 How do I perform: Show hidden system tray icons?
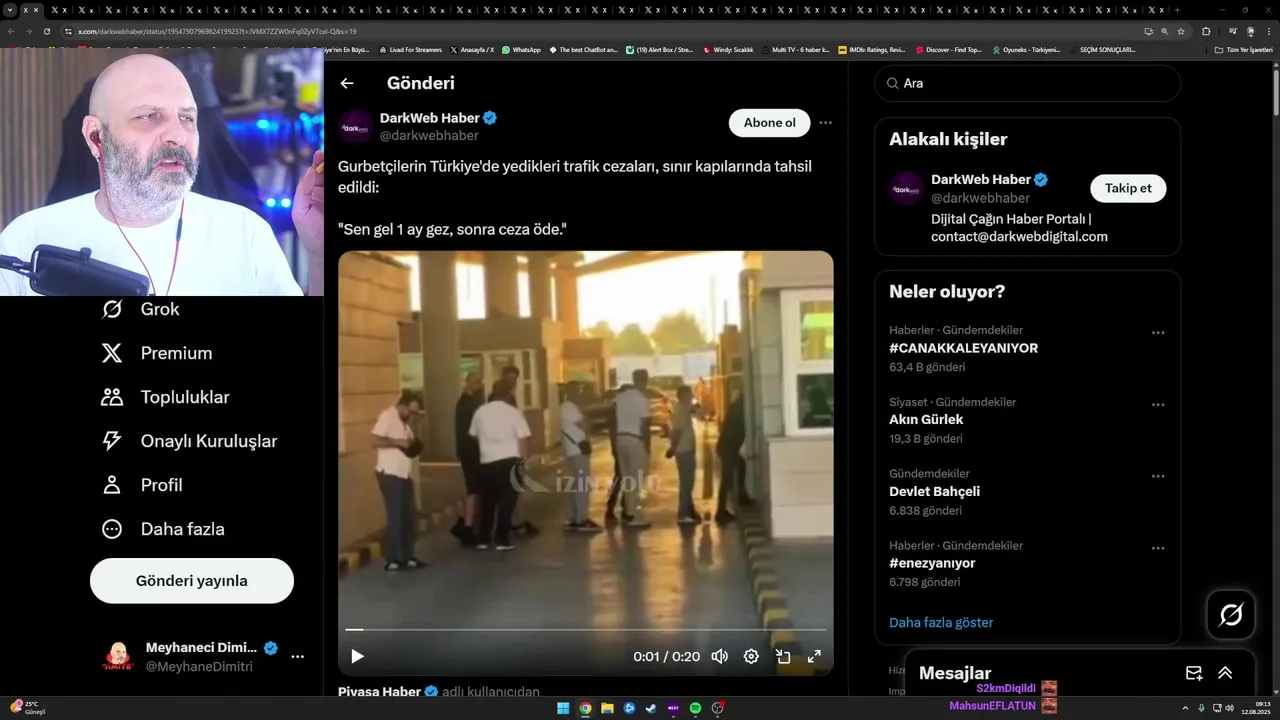(1185, 708)
